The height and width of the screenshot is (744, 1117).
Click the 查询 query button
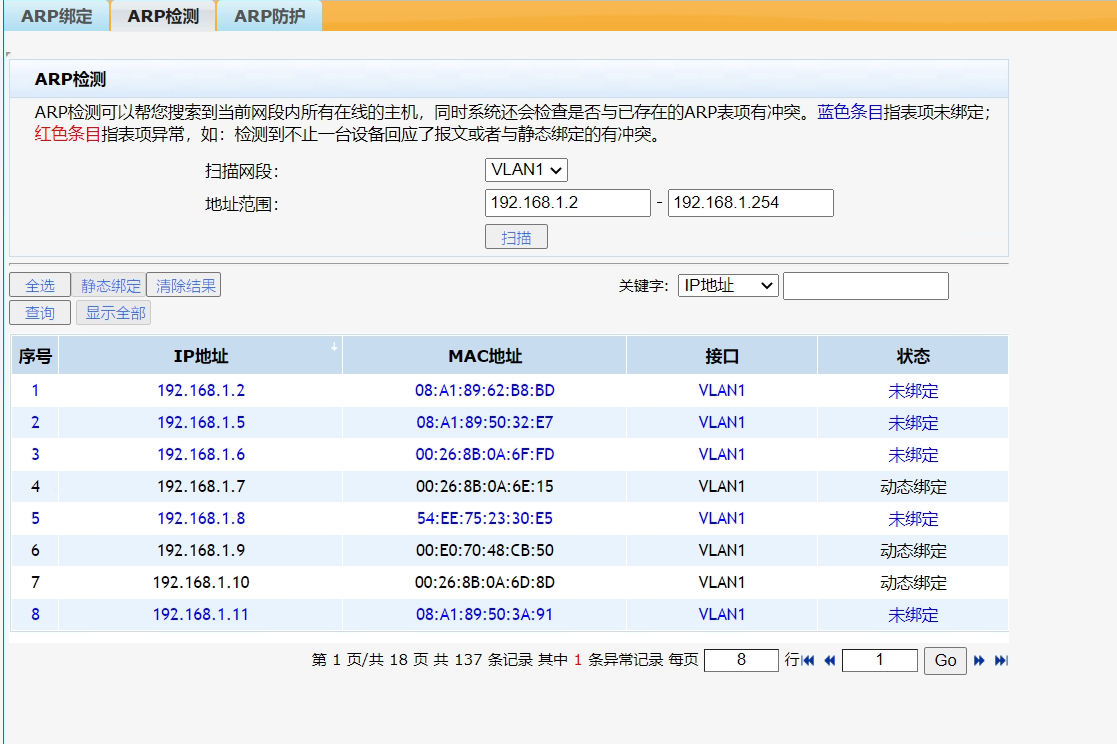click(40, 313)
